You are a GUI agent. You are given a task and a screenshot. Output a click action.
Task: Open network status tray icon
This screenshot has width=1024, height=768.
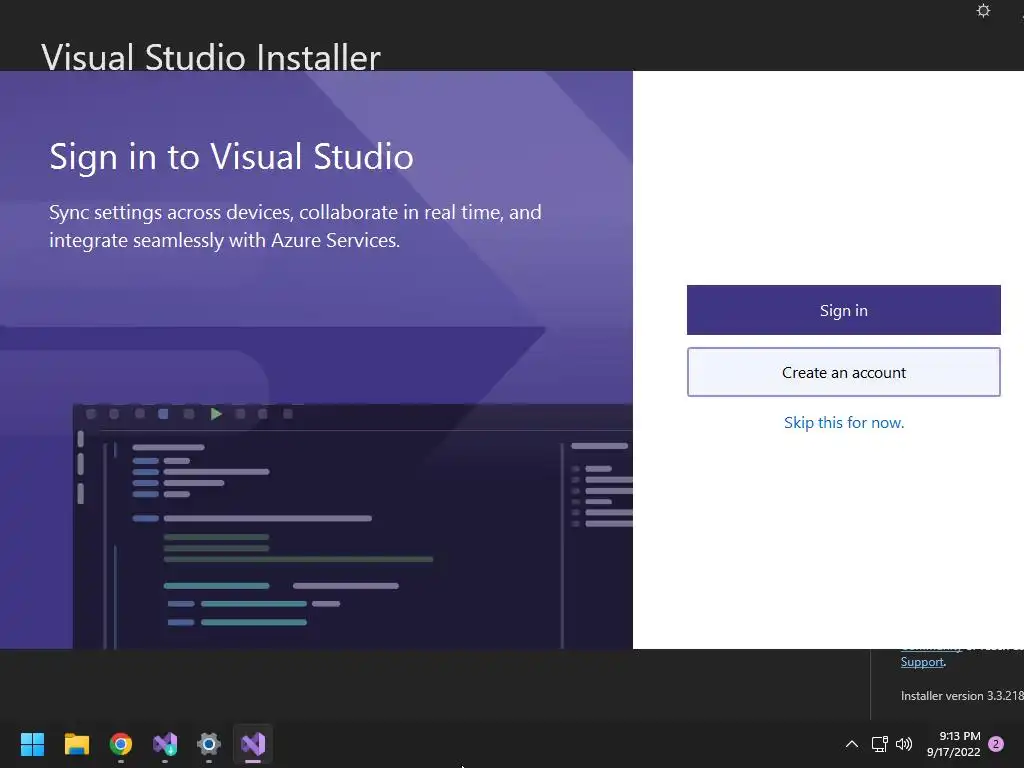tap(880, 744)
